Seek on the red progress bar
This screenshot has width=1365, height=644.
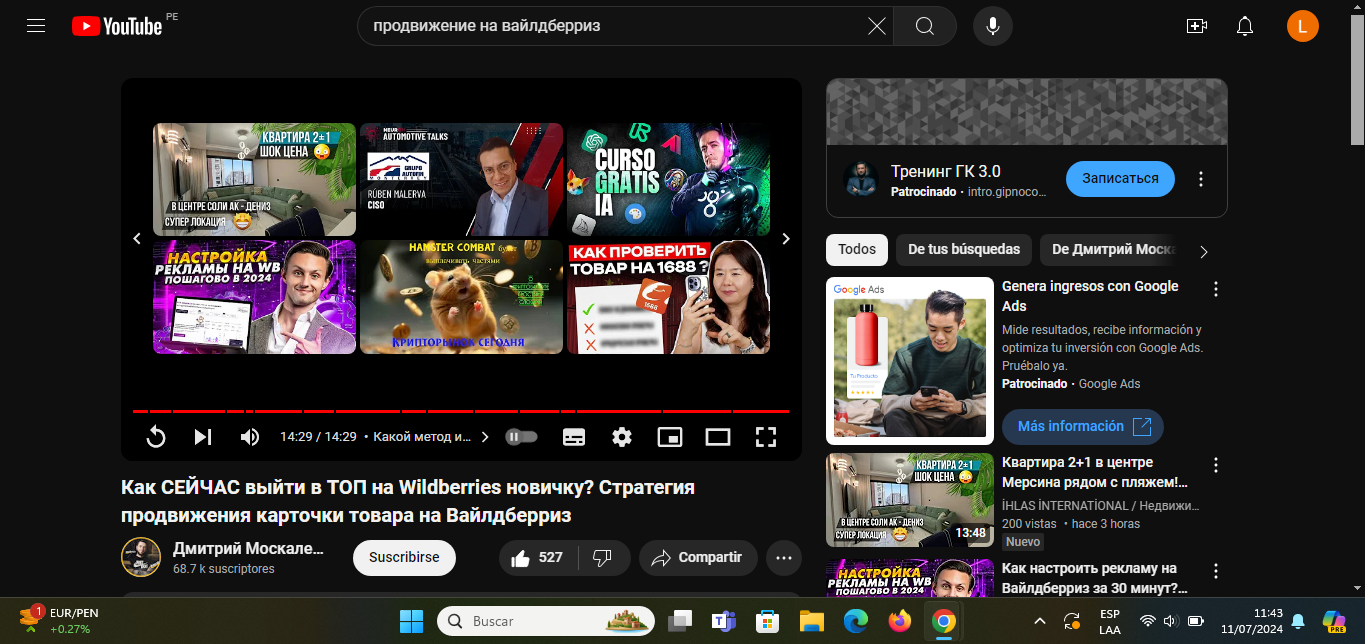tap(461, 411)
